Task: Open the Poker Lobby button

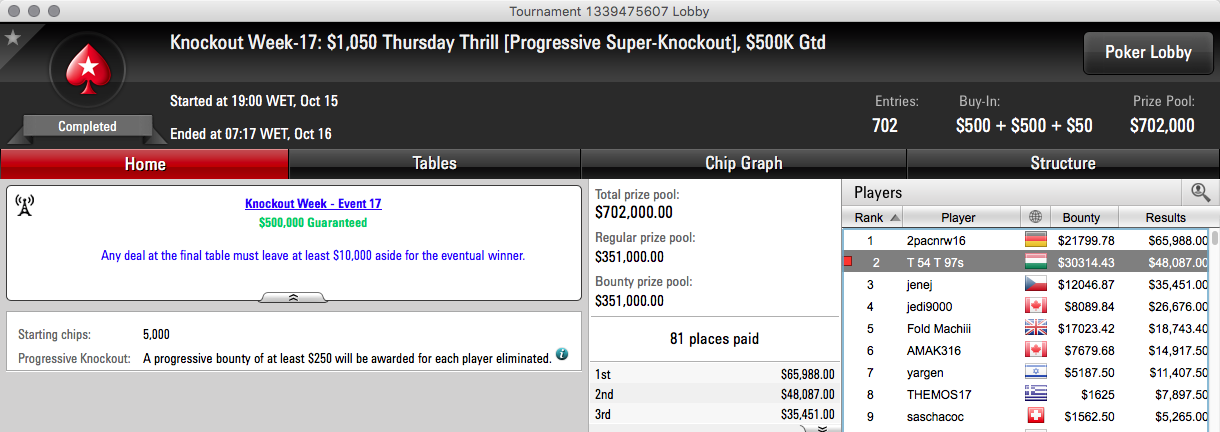Action: point(1148,53)
